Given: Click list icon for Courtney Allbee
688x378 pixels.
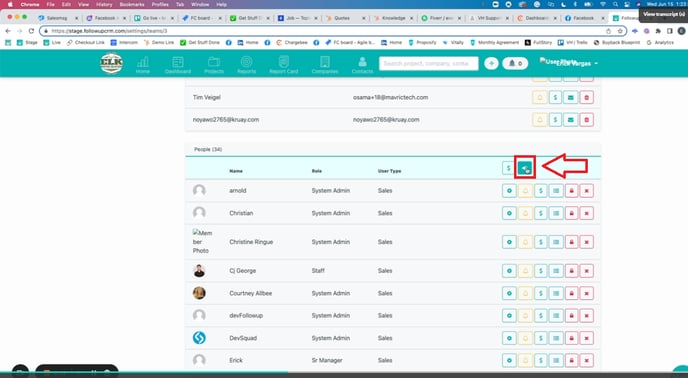Looking at the screenshot, I should coord(556,293).
